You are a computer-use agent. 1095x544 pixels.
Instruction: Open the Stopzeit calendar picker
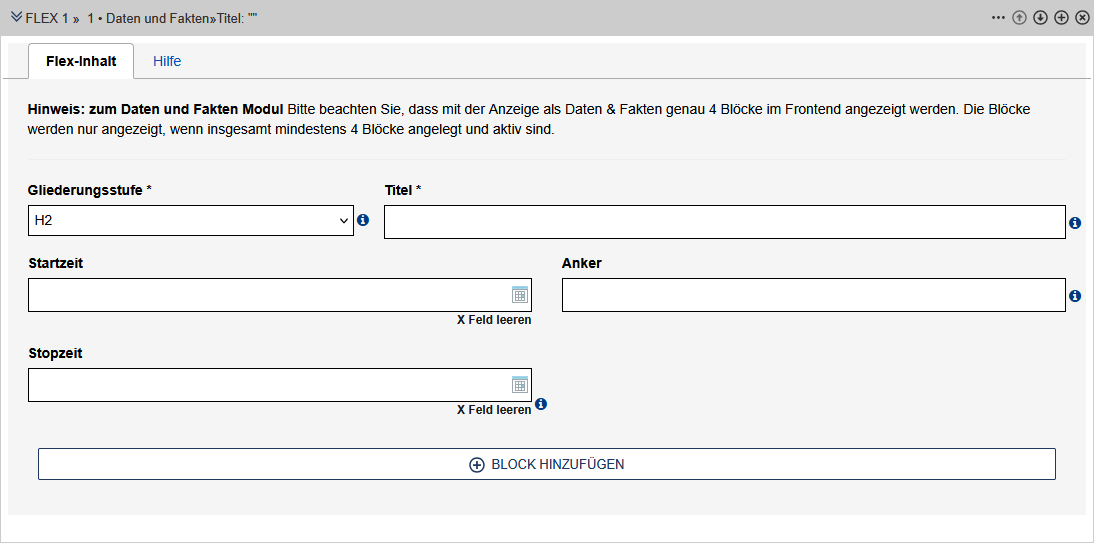(519, 384)
